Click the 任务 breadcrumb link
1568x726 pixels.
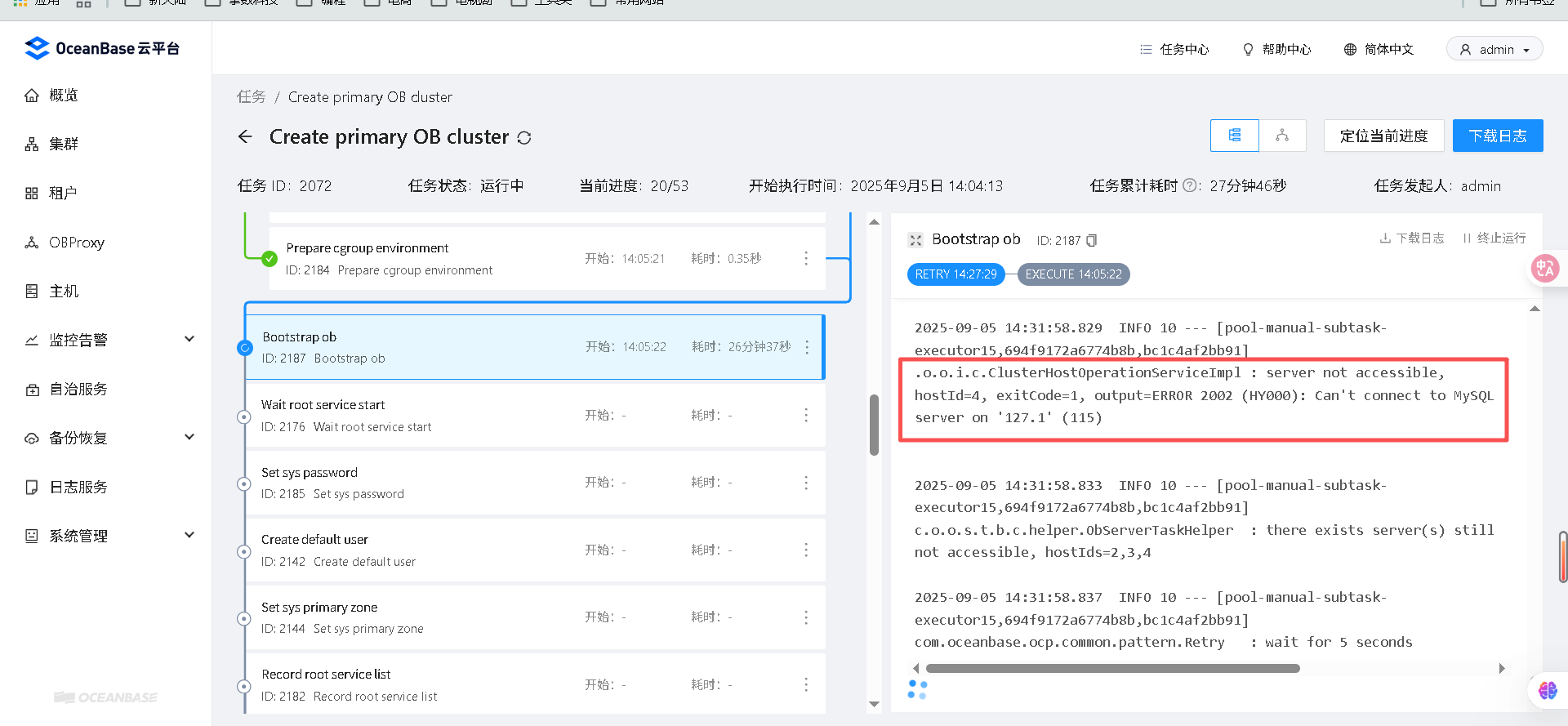(x=252, y=97)
